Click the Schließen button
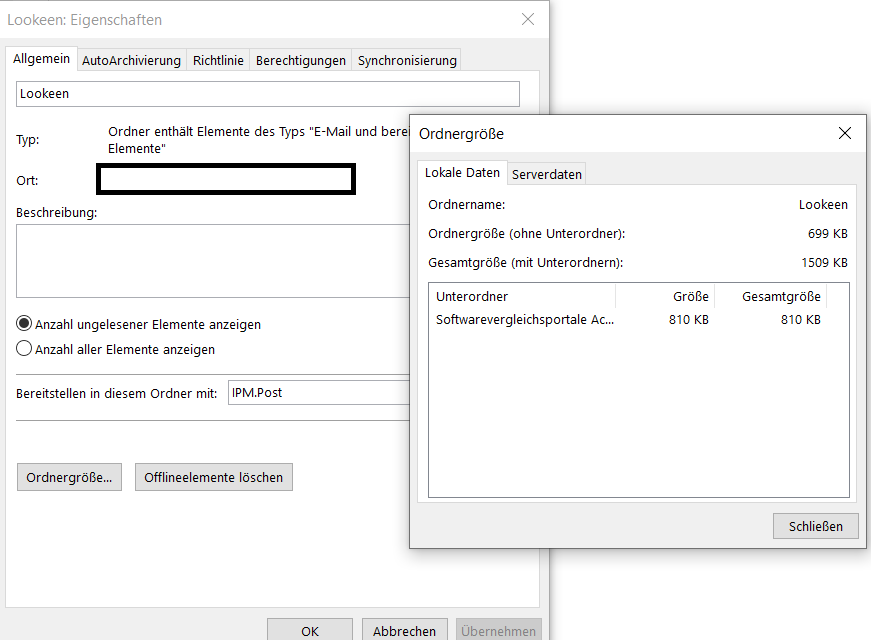Screen dimensions: 871x640 (x=815, y=526)
